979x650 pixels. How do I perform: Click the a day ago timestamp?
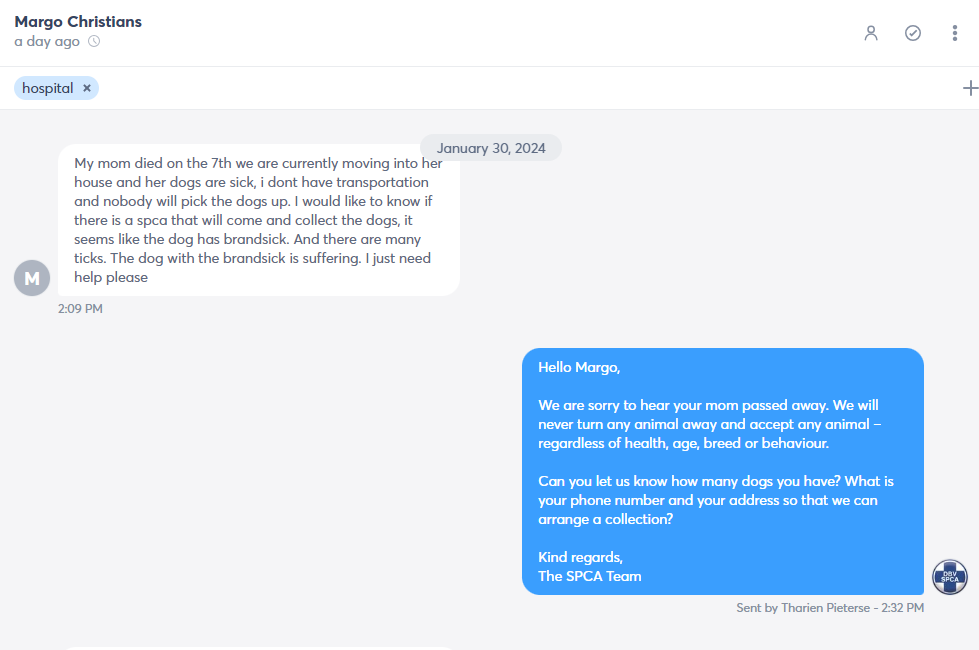coord(47,41)
